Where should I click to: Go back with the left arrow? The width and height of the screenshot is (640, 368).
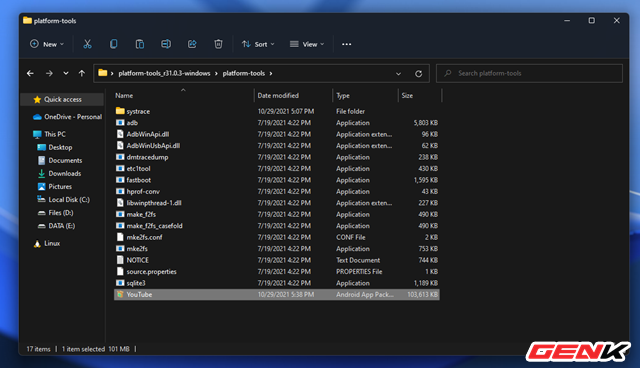coord(30,73)
